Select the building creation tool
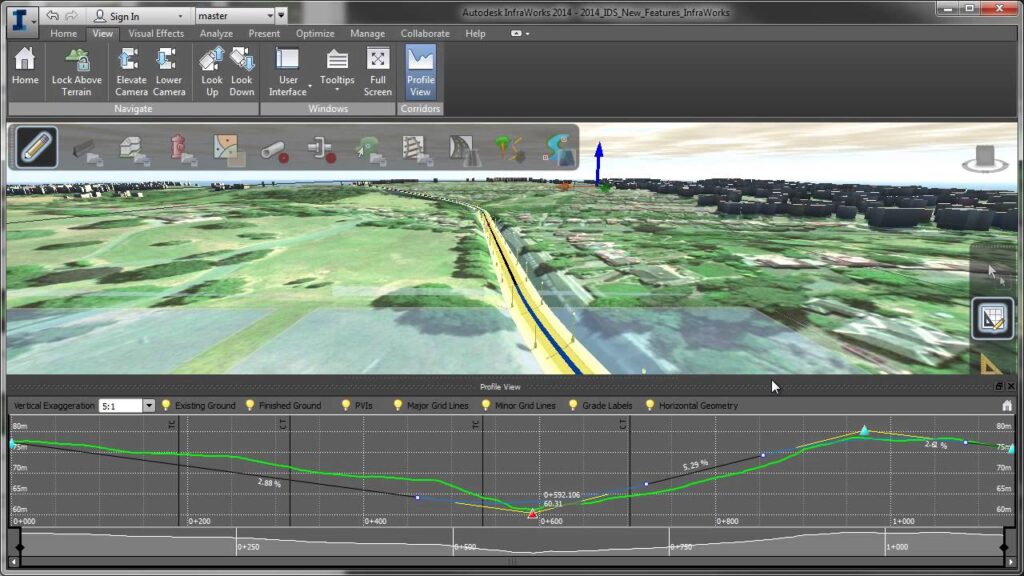 (133, 149)
